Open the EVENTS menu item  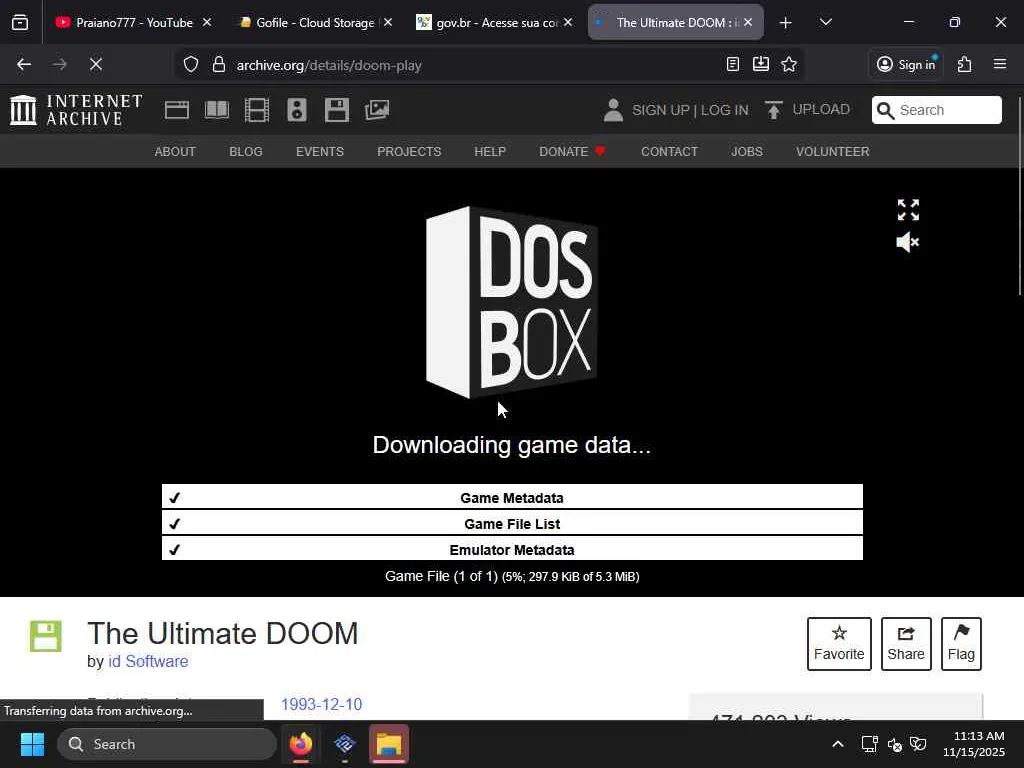tap(319, 152)
